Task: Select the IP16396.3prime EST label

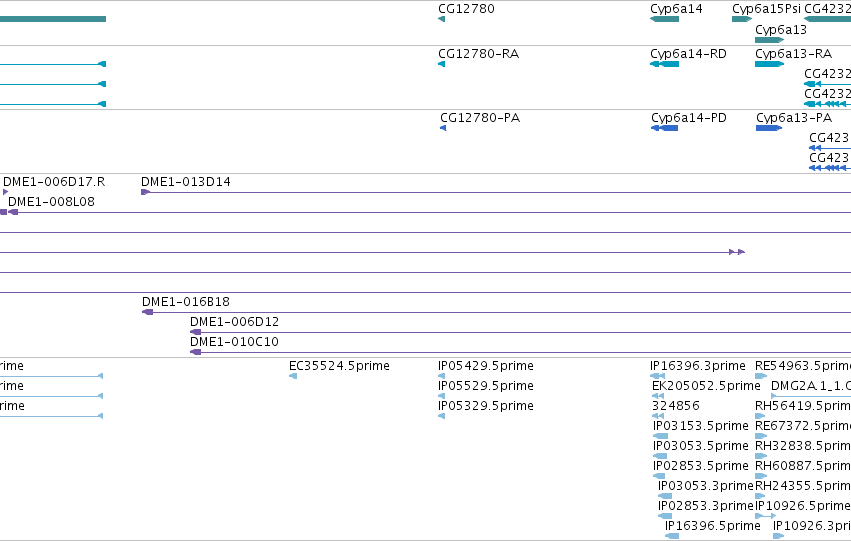Action: click(698, 366)
